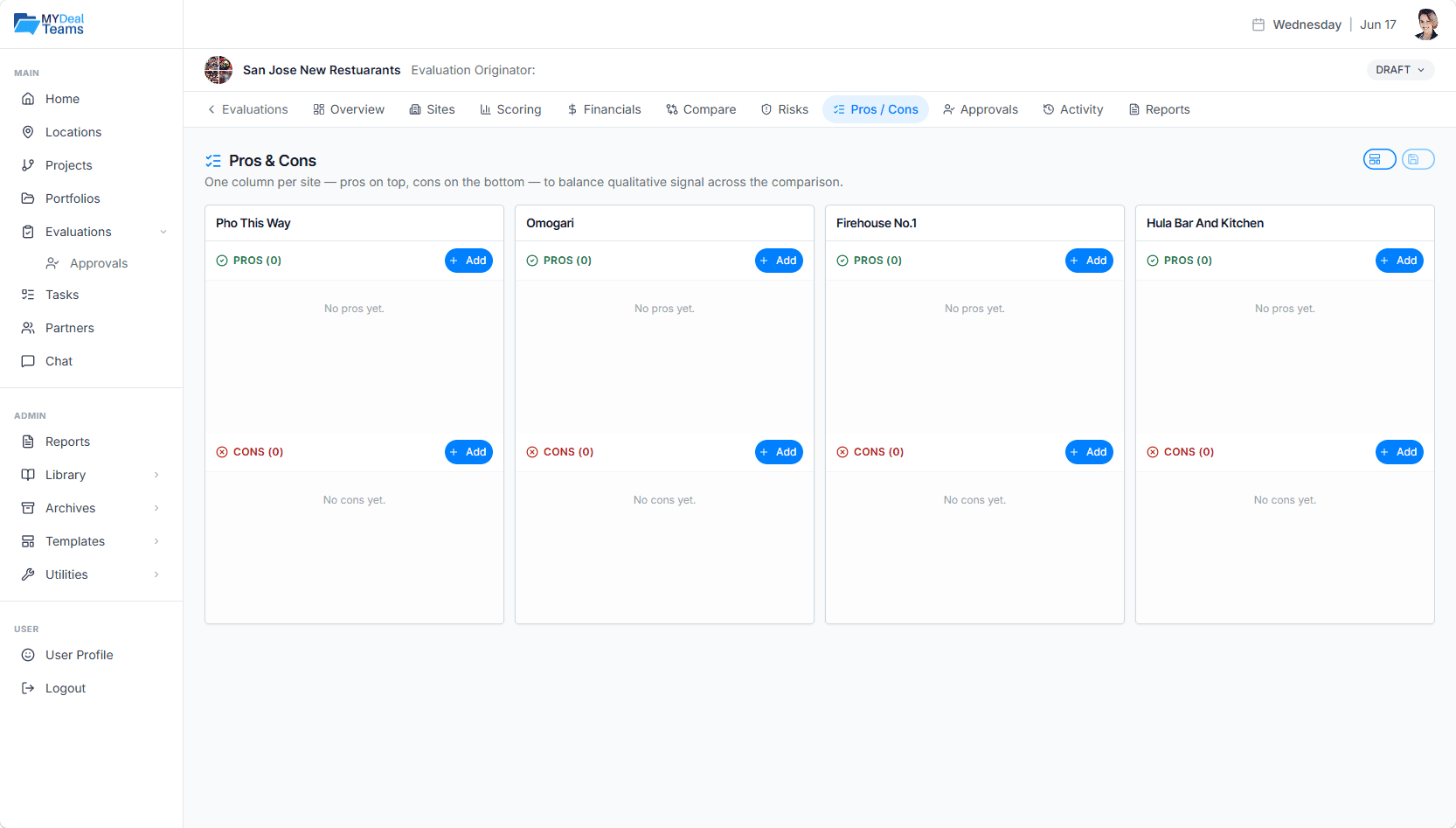The height and width of the screenshot is (828, 1456).
Task: Click the MyDeal Teams logo
Action: pos(49,24)
